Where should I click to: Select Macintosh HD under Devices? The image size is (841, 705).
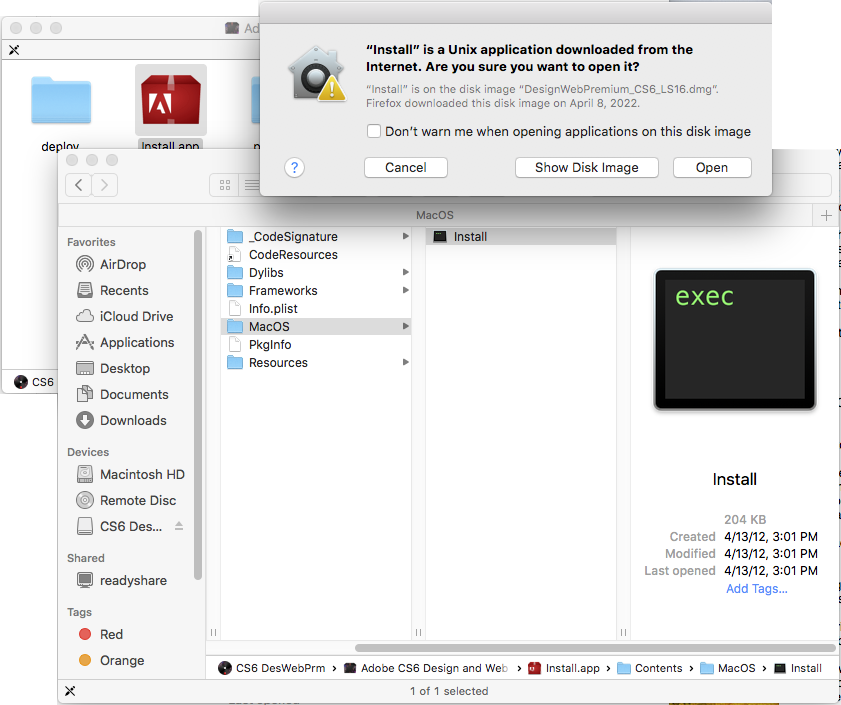(x=142, y=474)
